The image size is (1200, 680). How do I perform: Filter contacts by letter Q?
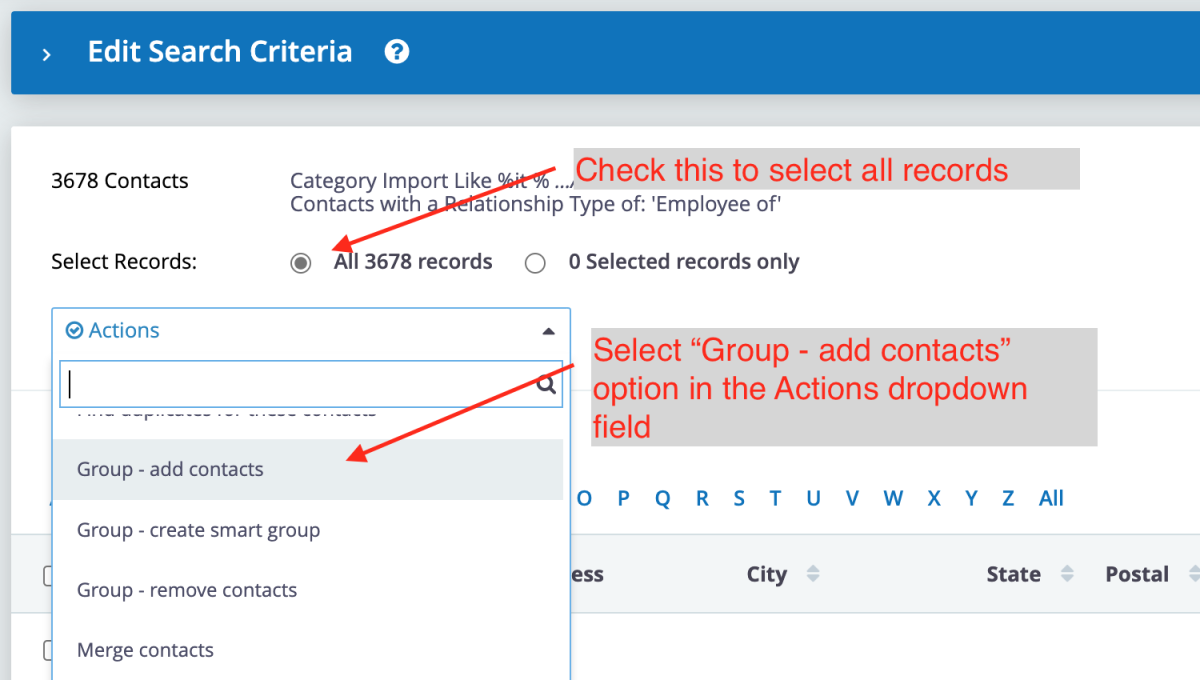coord(662,498)
